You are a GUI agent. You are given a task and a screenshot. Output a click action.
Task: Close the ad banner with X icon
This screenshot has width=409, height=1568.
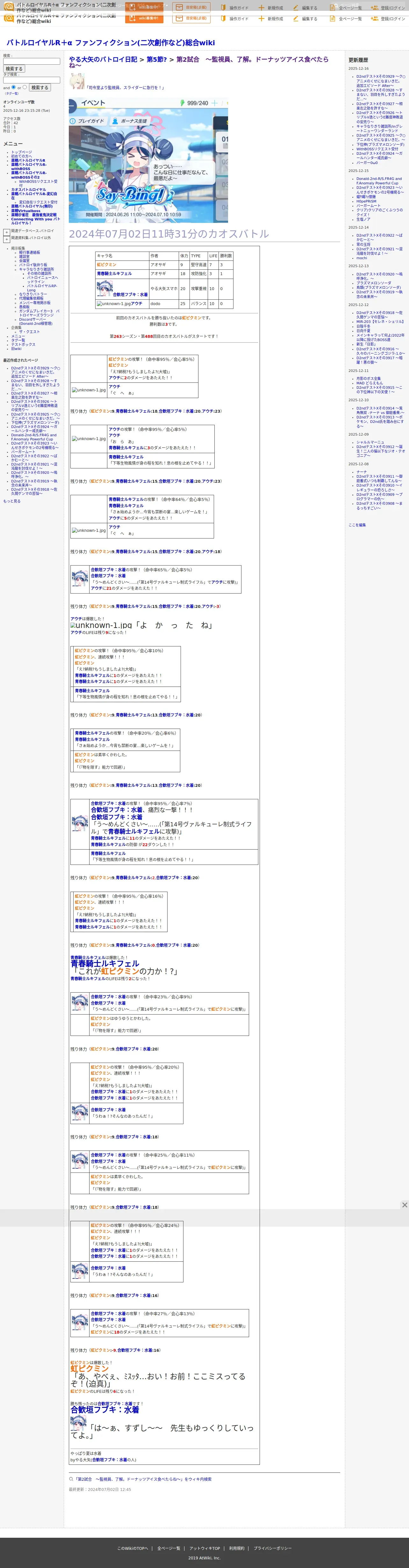point(404,1205)
